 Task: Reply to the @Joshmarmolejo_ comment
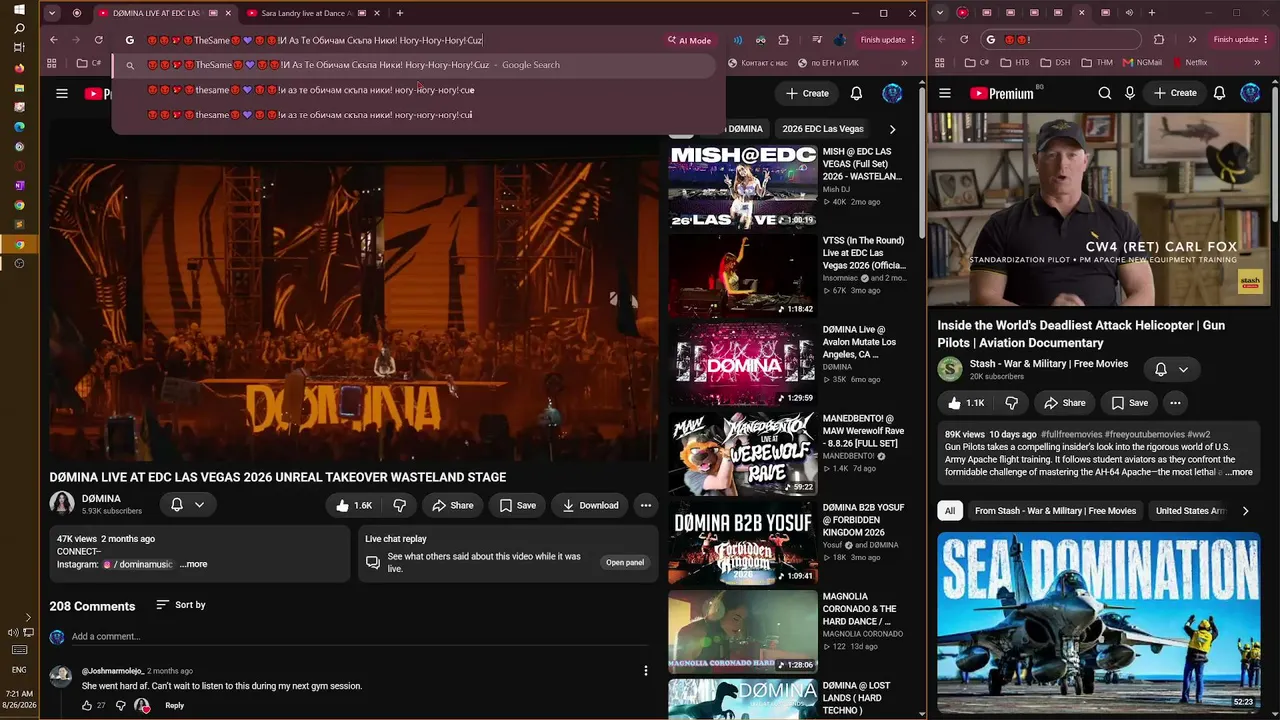coord(174,706)
